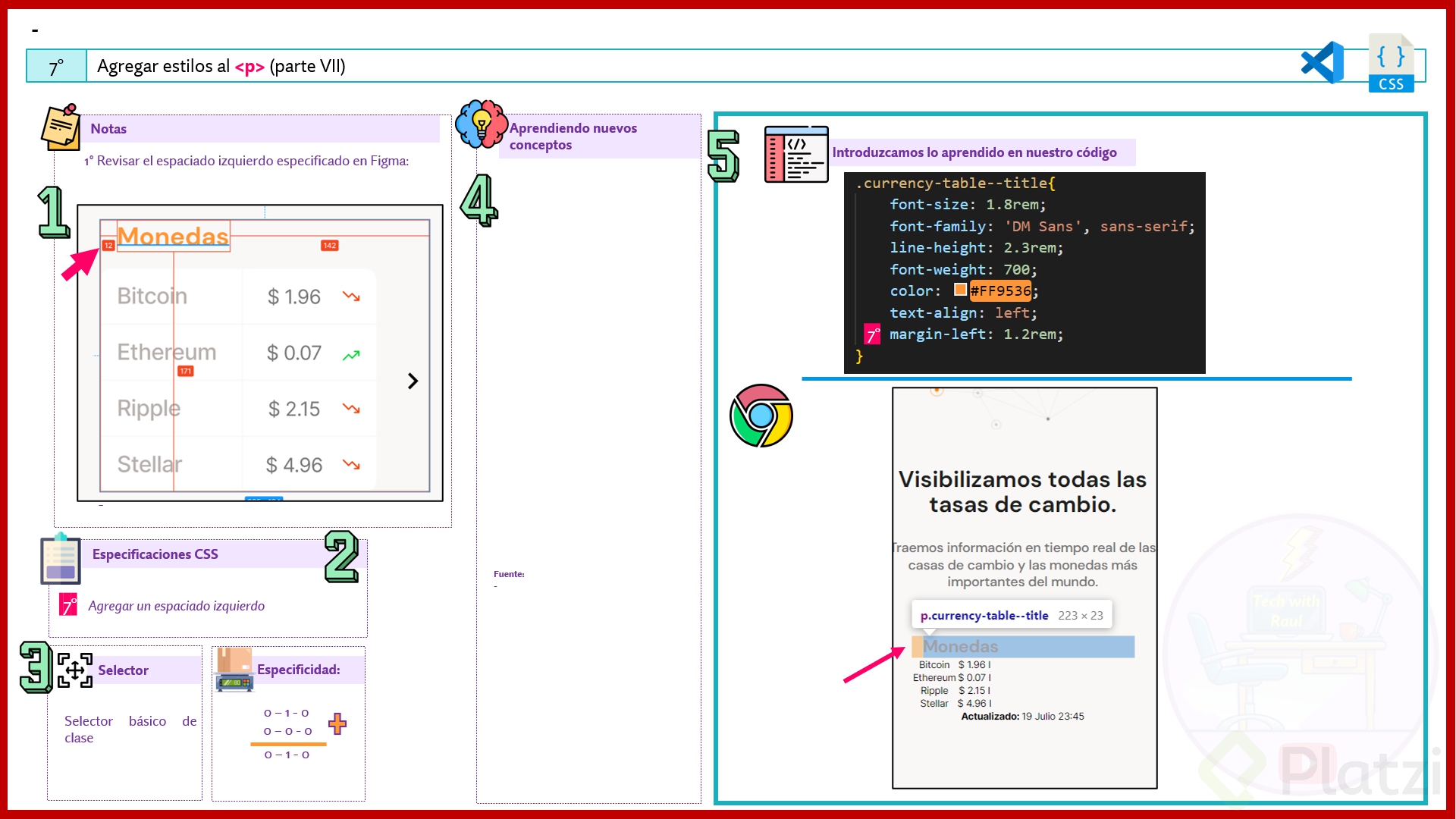The width and height of the screenshot is (1456, 819).
Task: Click the Actualizado: 19 Julio 23:45 text
Action: click(x=1023, y=716)
